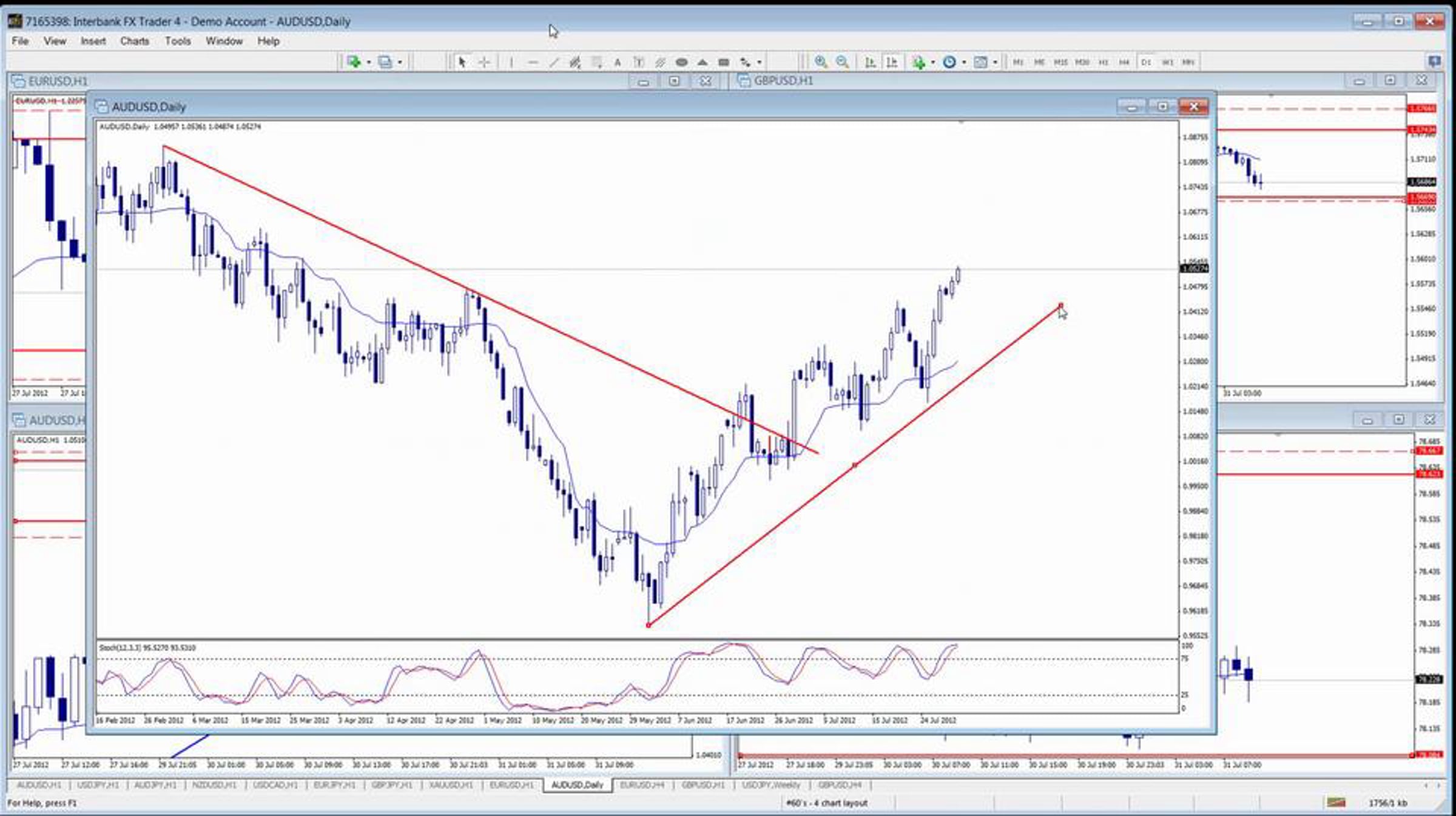The image size is (1456, 816).
Task: Switch to M1 timeframe
Action: coord(1018,62)
